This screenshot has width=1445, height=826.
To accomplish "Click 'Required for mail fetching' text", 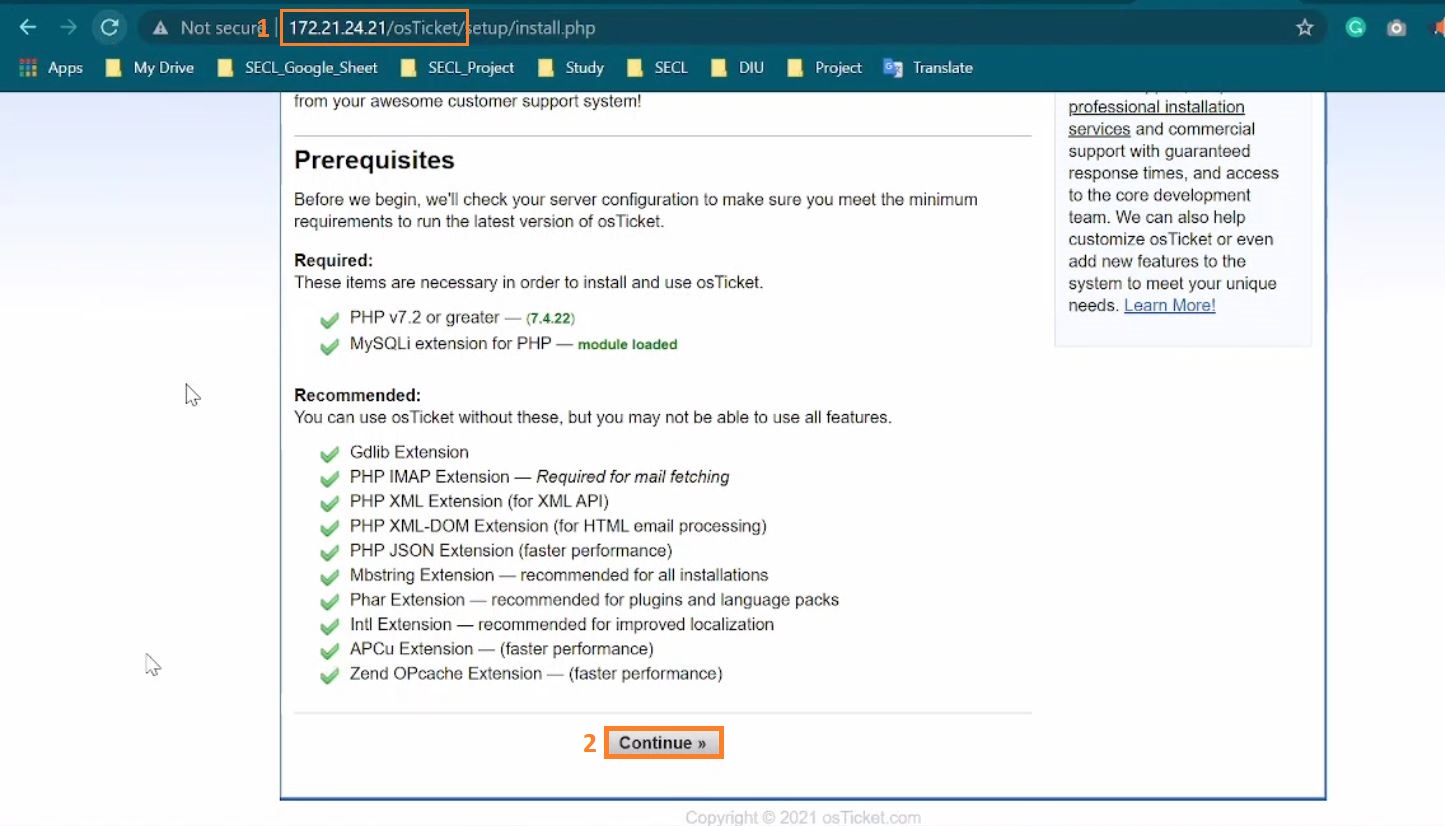I will (x=633, y=477).
